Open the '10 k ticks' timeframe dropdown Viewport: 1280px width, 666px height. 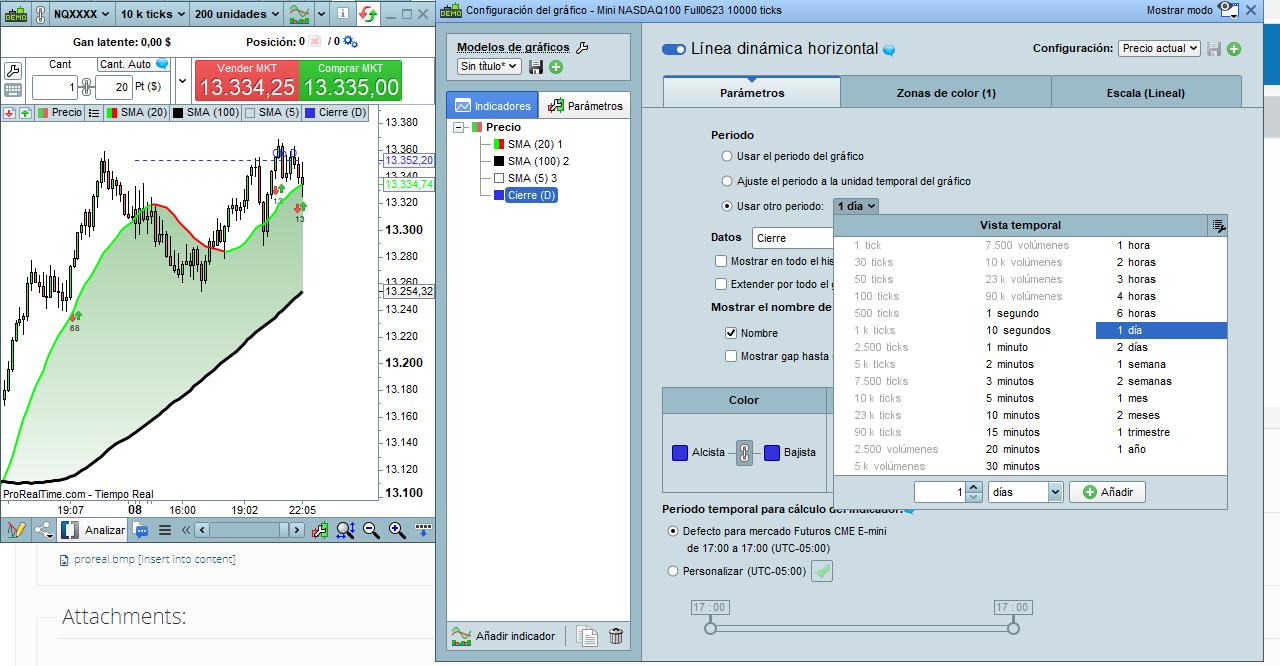[x=151, y=14]
